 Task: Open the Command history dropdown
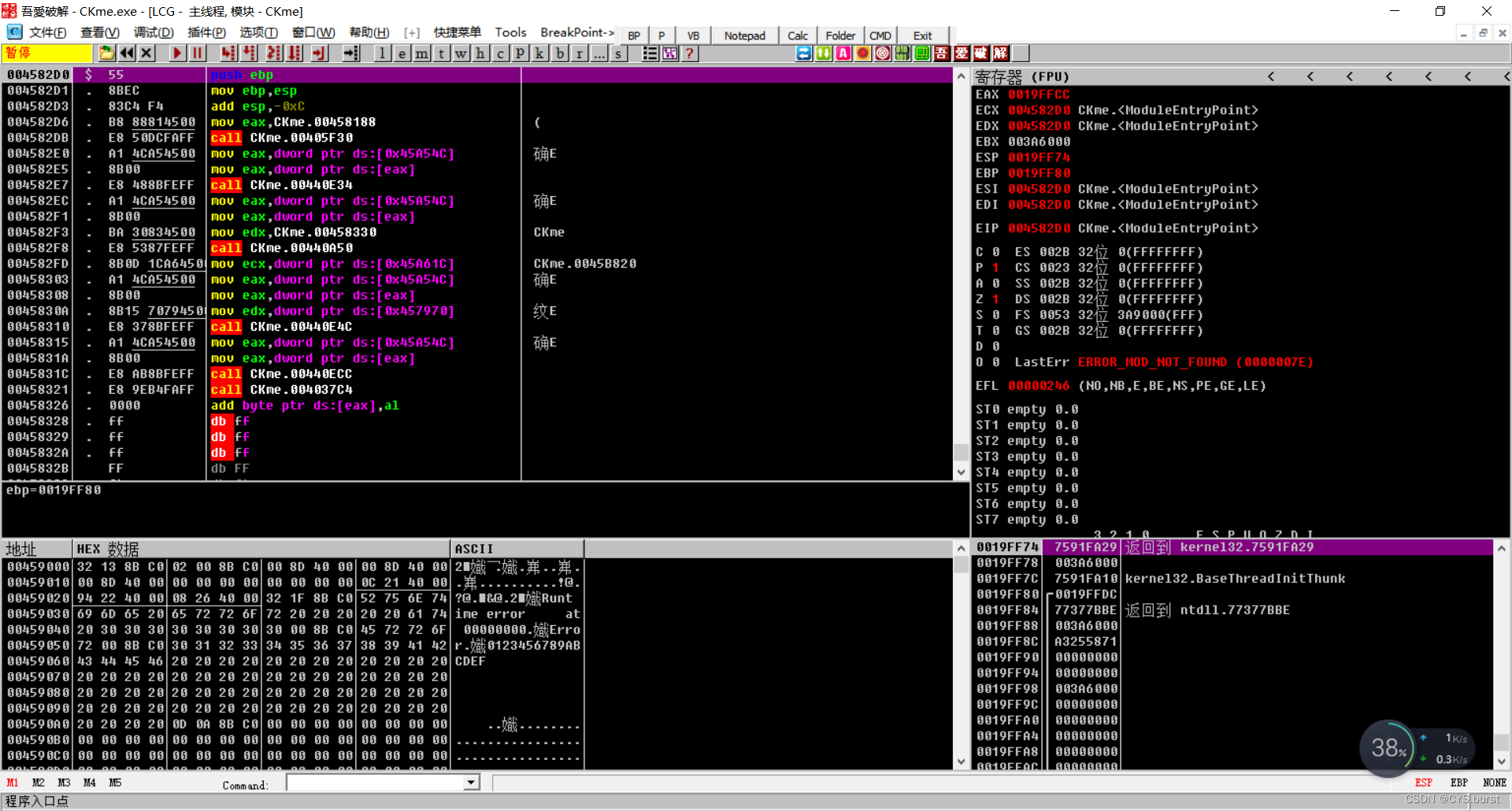click(471, 782)
